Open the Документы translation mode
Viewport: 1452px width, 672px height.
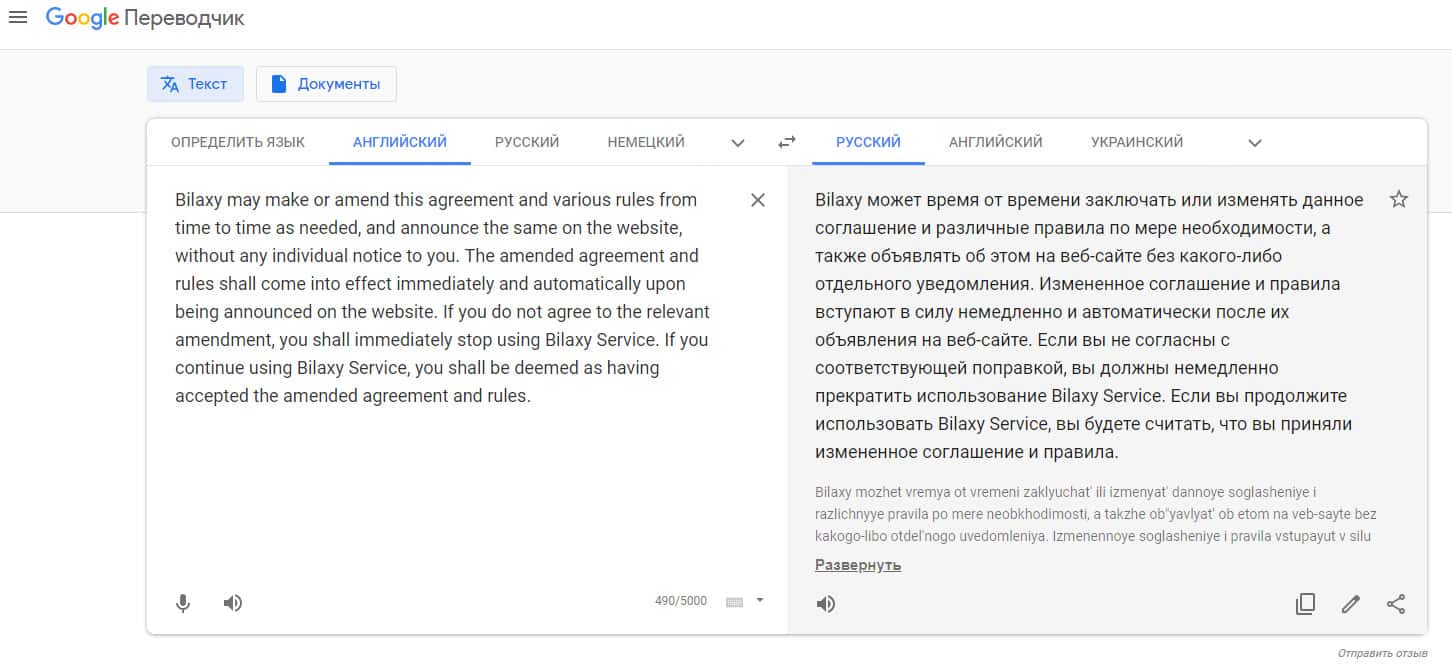[x=326, y=84]
